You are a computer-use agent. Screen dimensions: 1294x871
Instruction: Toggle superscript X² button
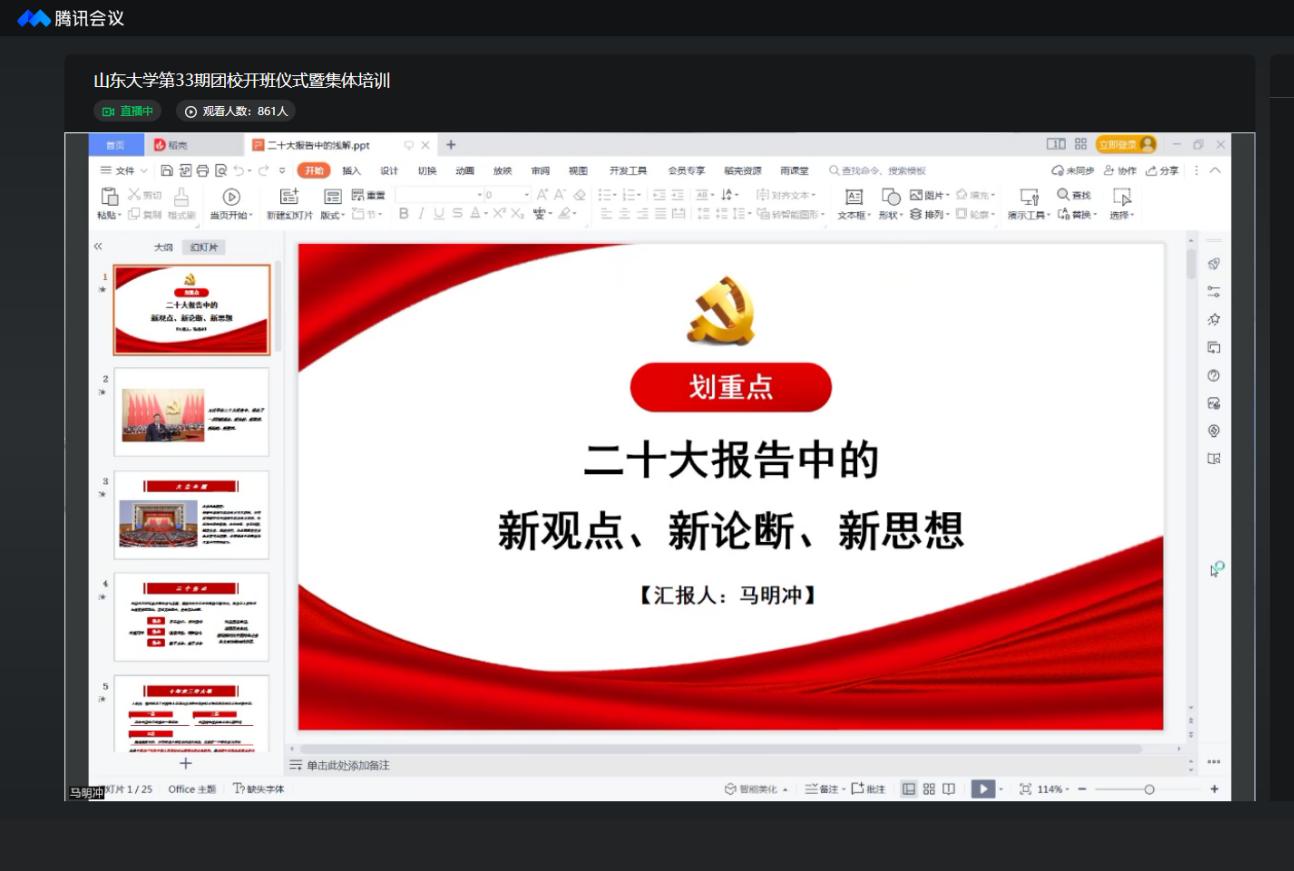(499, 213)
